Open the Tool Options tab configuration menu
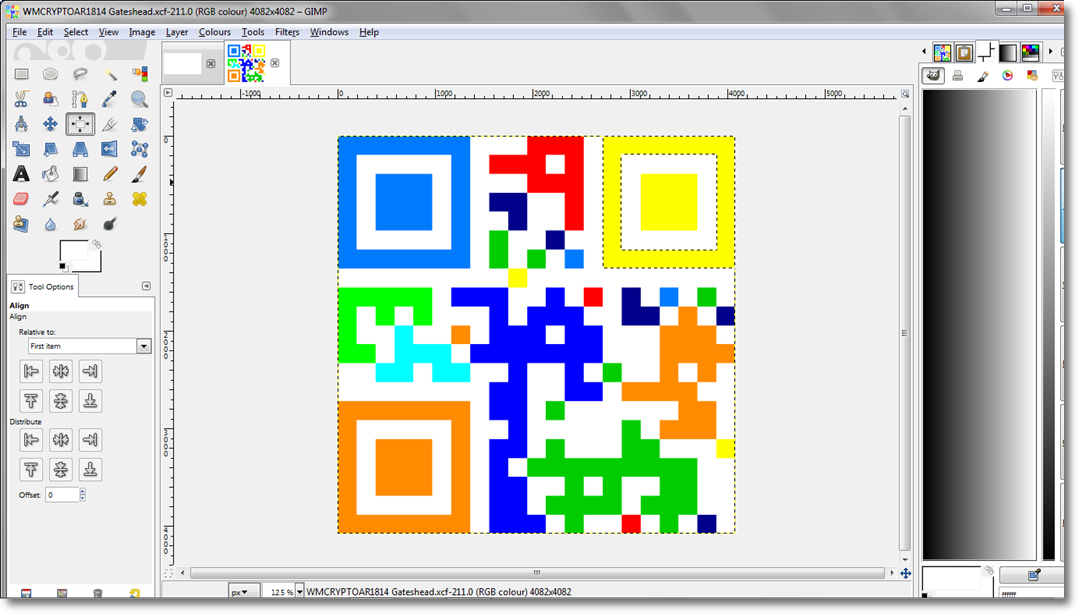Viewport: 1080px width, 615px height. [x=146, y=286]
